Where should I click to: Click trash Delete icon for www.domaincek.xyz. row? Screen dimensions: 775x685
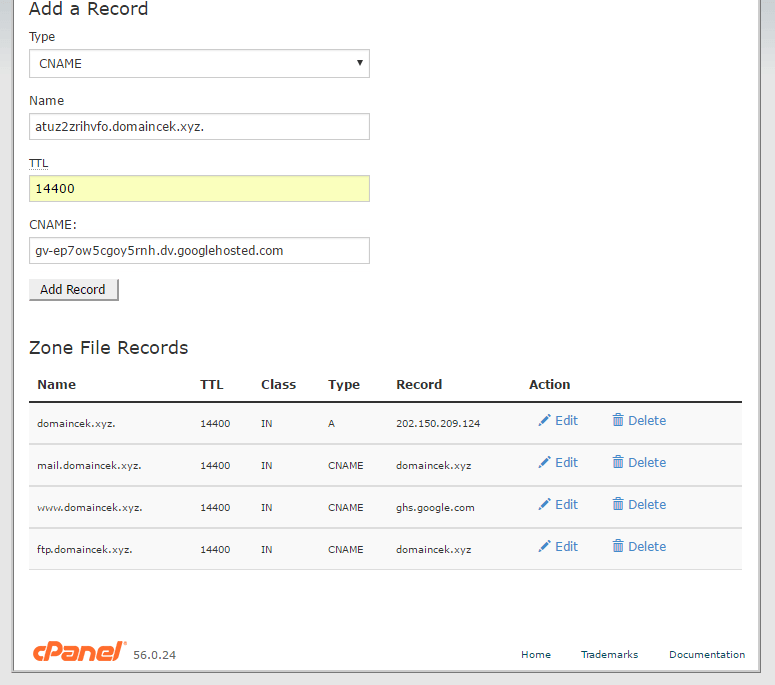(x=618, y=505)
